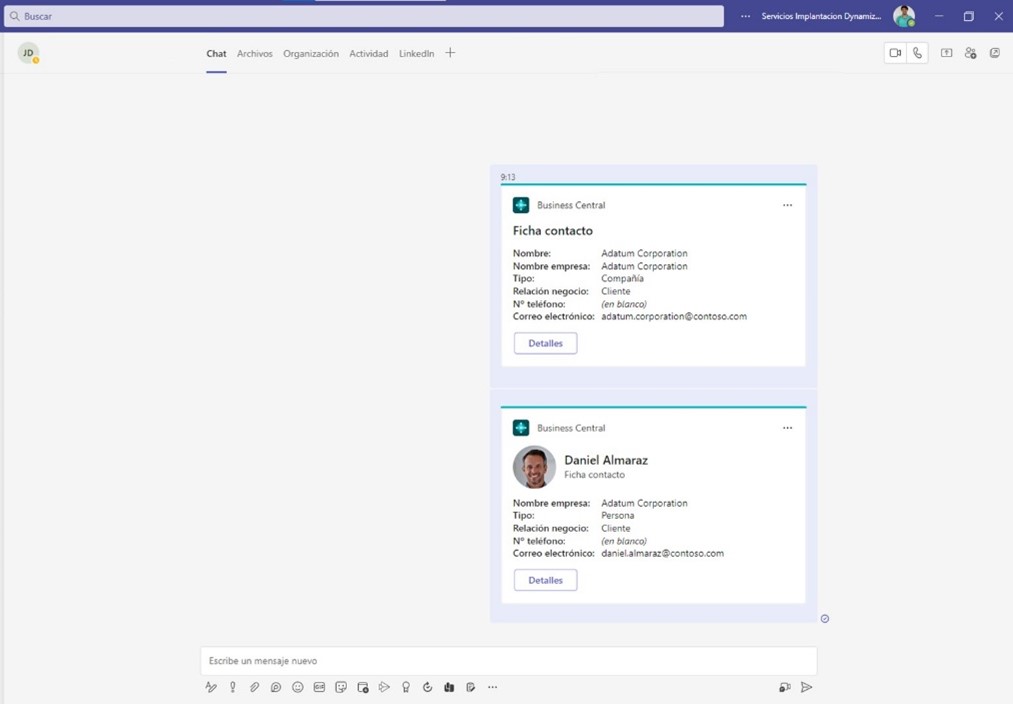Attach a file with paperclip icon
This screenshot has width=1013, height=704.
point(255,687)
